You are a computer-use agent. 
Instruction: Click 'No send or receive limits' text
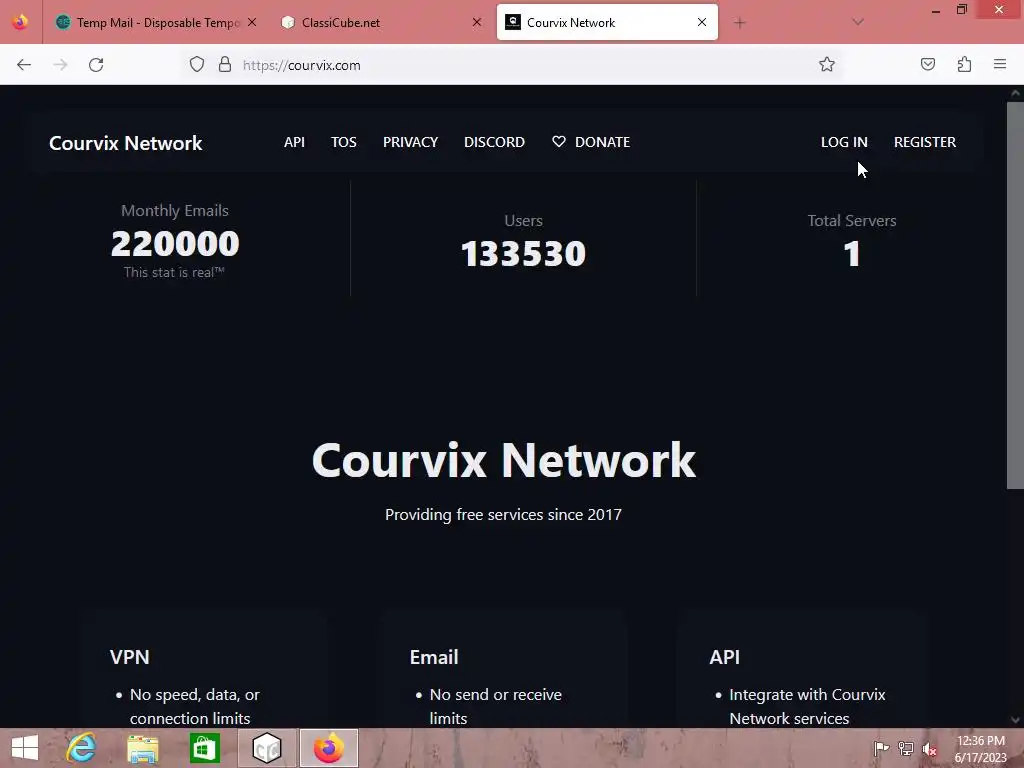495,707
